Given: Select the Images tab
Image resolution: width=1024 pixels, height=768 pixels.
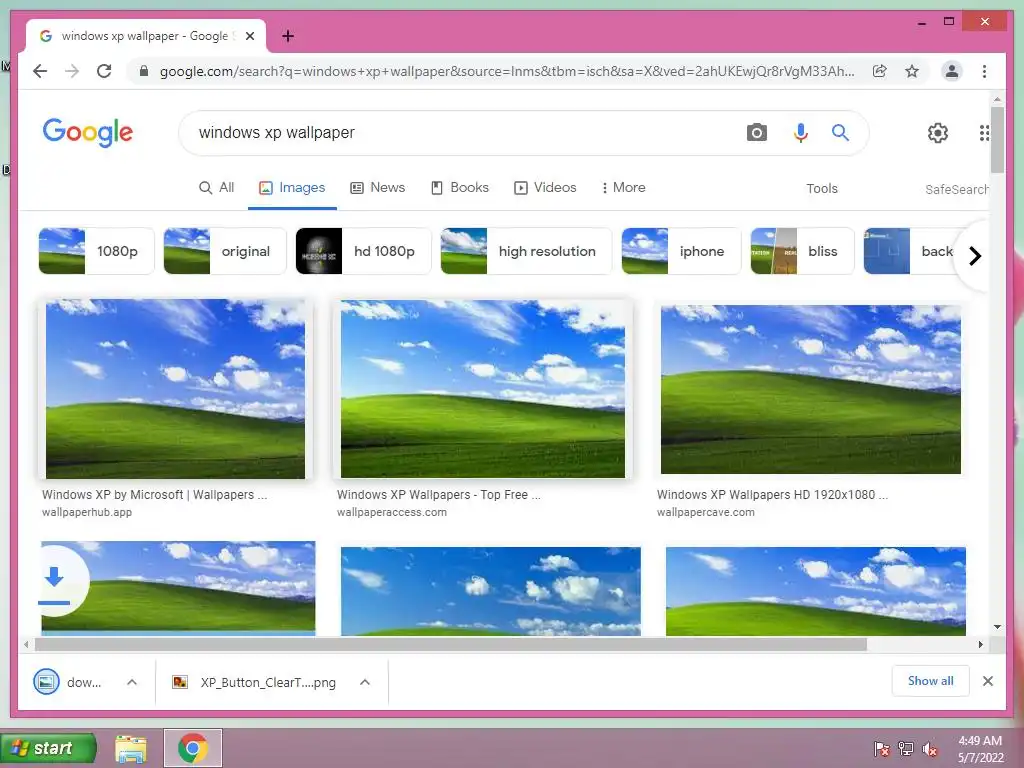Looking at the screenshot, I should pos(292,187).
